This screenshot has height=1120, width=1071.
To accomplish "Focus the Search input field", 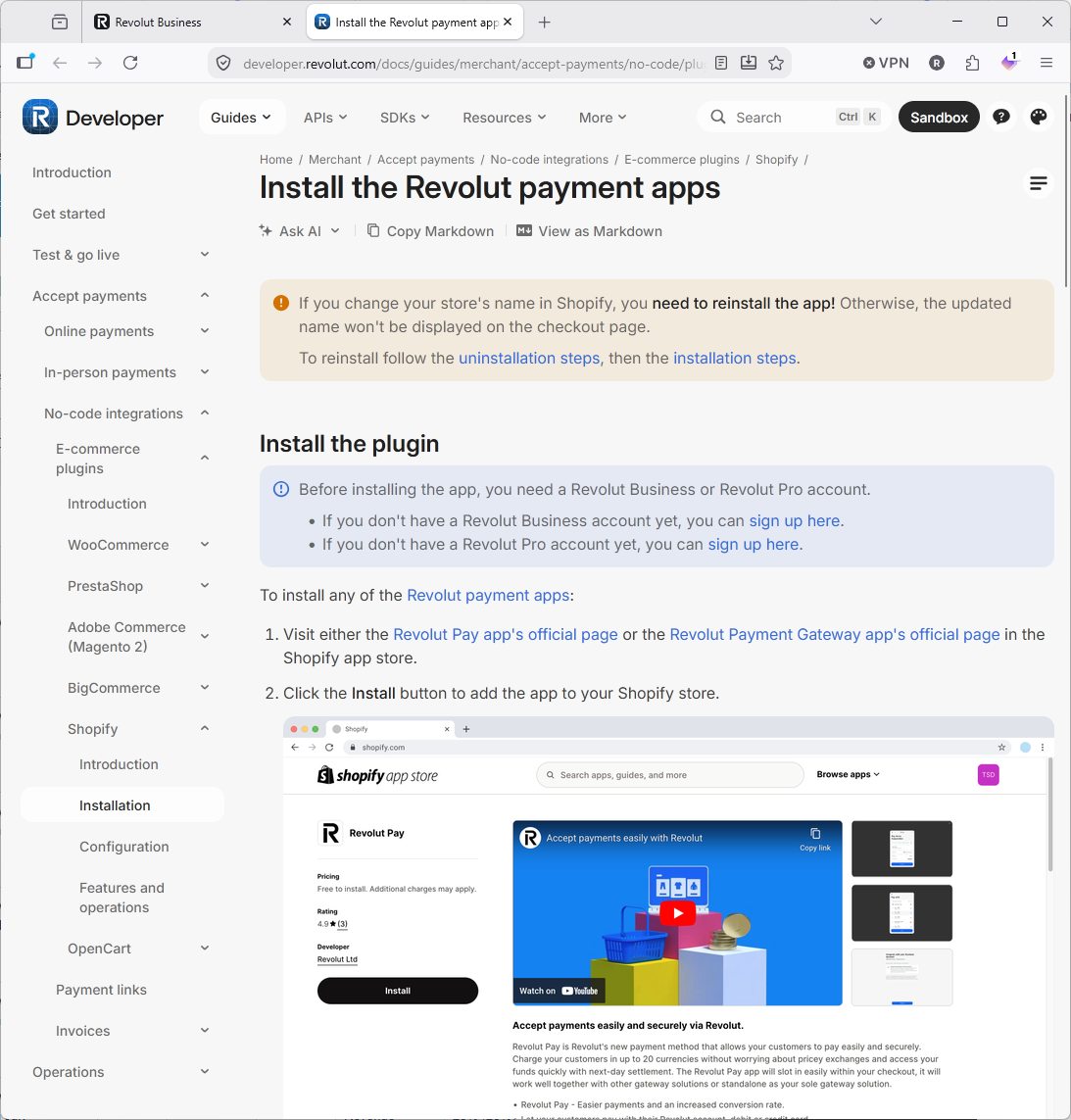I will pyautogui.click(x=793, y=118).
